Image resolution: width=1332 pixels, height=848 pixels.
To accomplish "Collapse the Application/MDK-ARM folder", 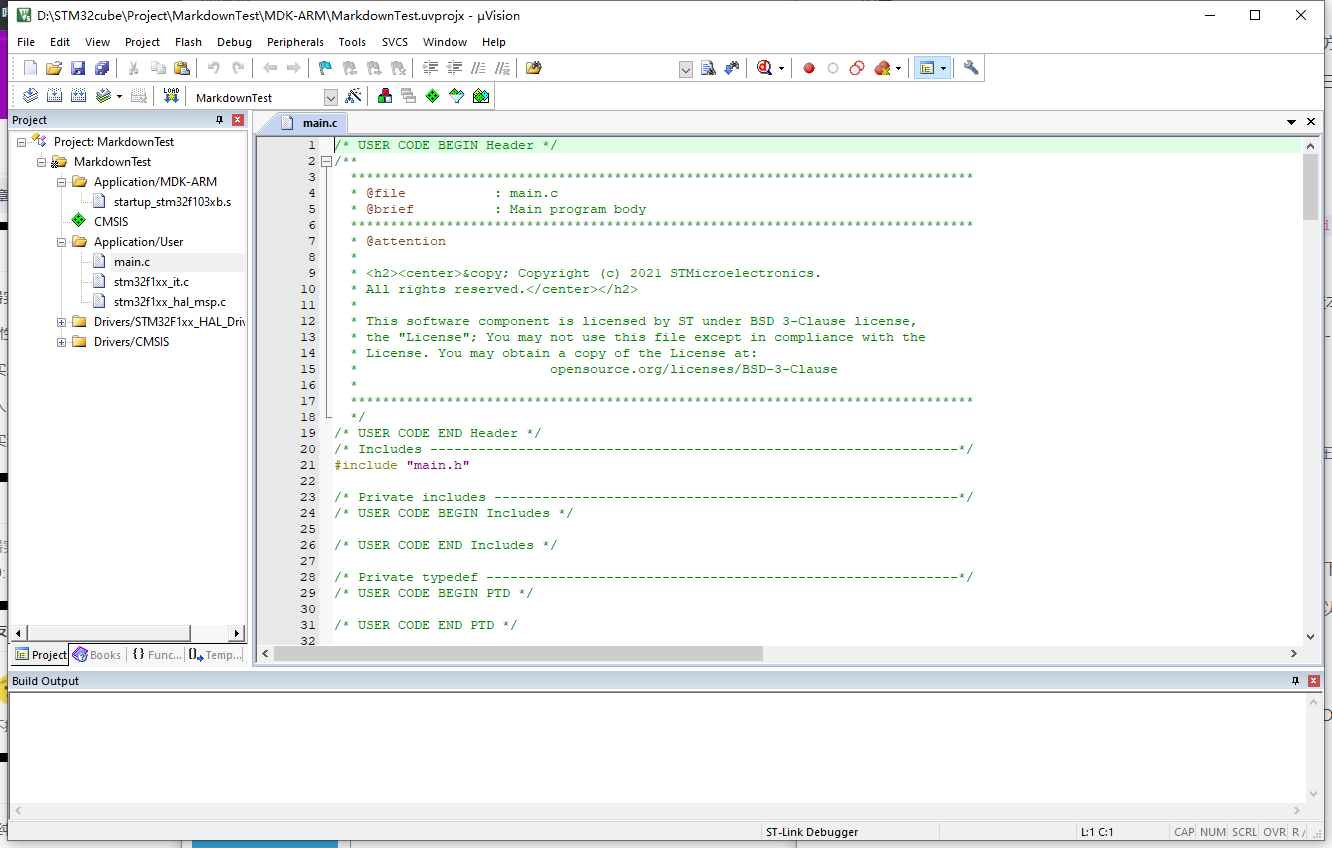I will pyautogui.click(x=62, y=182).
